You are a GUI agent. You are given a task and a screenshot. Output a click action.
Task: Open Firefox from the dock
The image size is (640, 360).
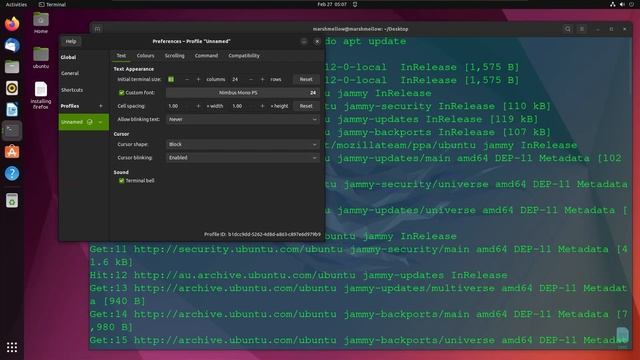12,24
